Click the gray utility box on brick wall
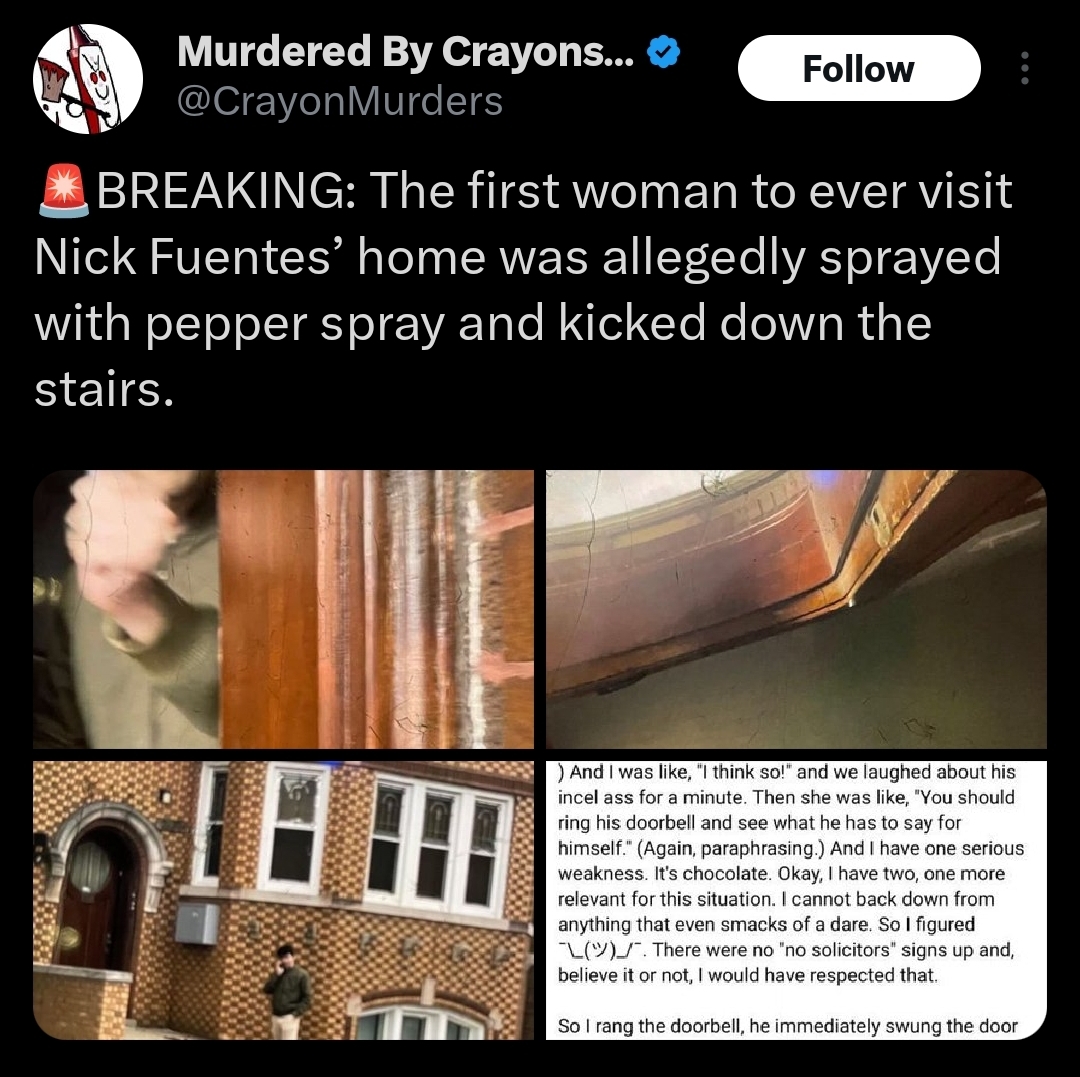This screenshot has height=1077, width=1080. point(197,923)
